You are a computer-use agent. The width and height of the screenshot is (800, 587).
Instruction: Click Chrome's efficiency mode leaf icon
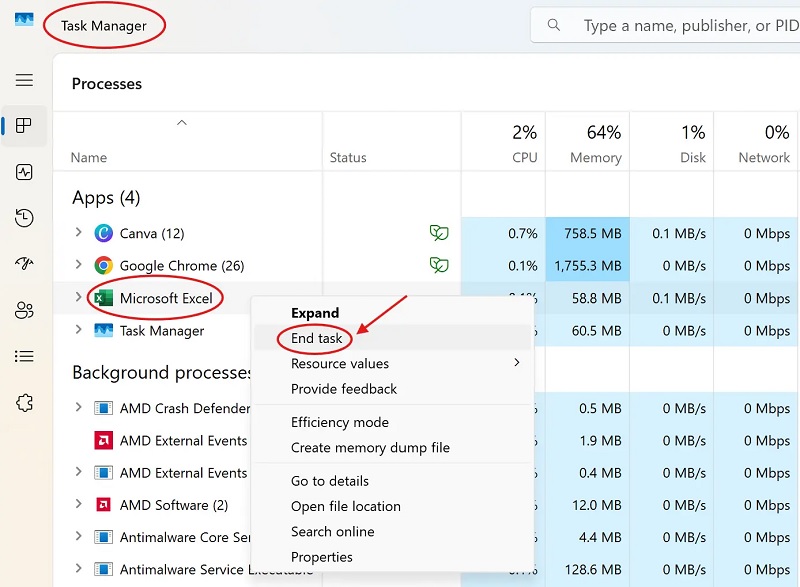[x=439, y=265]
